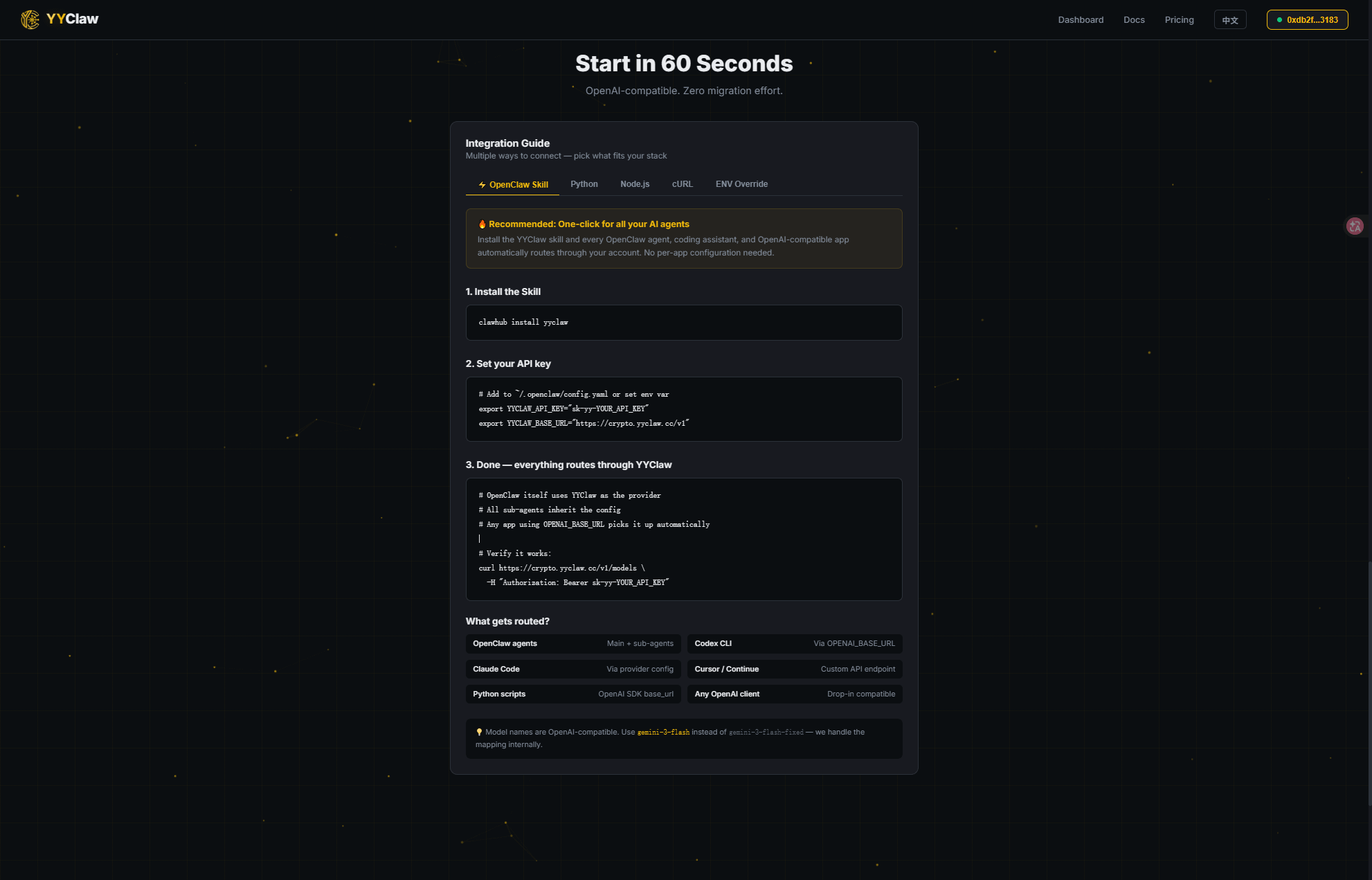Open the Docs link
1372x880 pixels.
pyautogui.click(x=1134, y=20)
